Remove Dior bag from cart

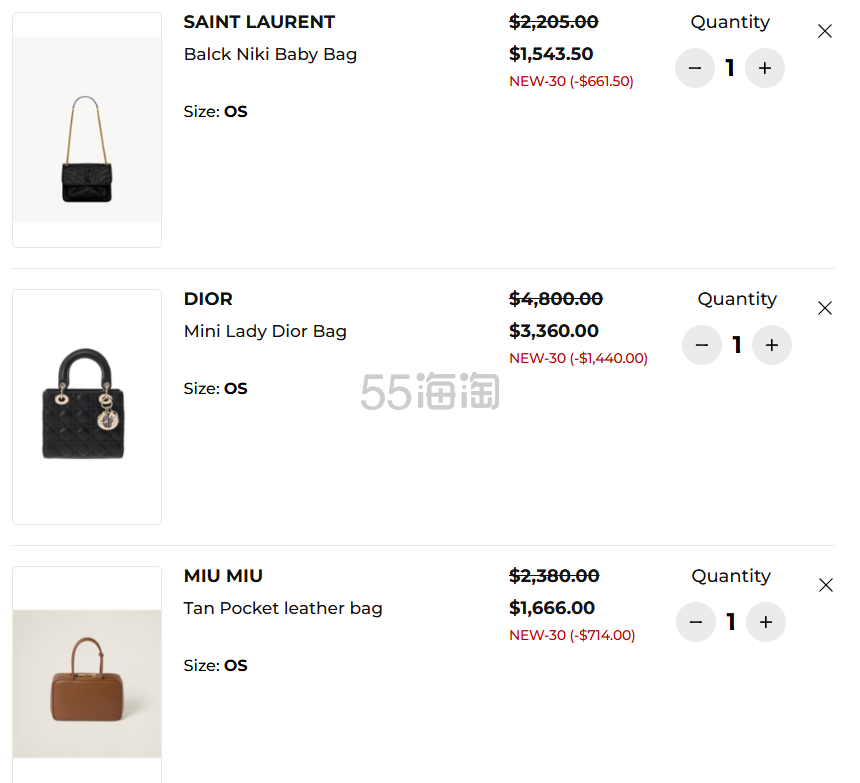tap(824, 308)
